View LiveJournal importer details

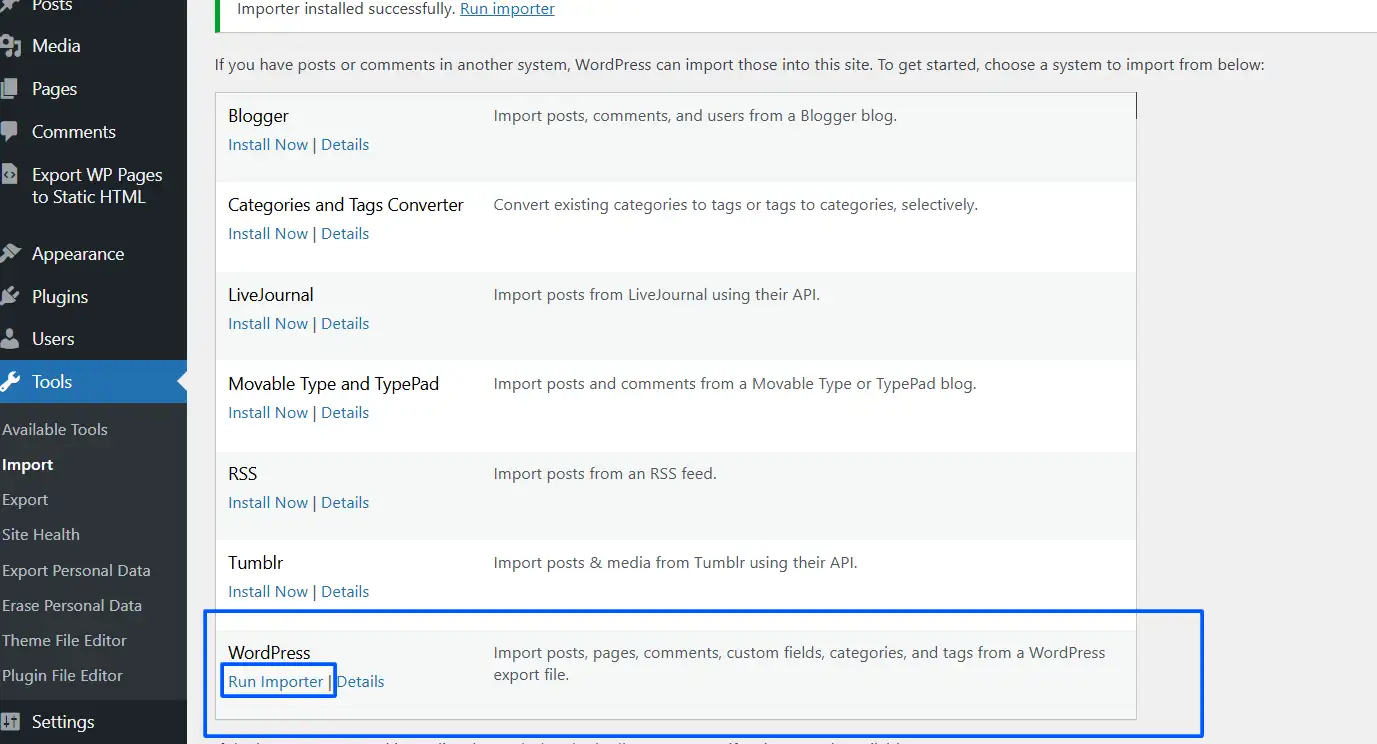[x=345, y=324]
